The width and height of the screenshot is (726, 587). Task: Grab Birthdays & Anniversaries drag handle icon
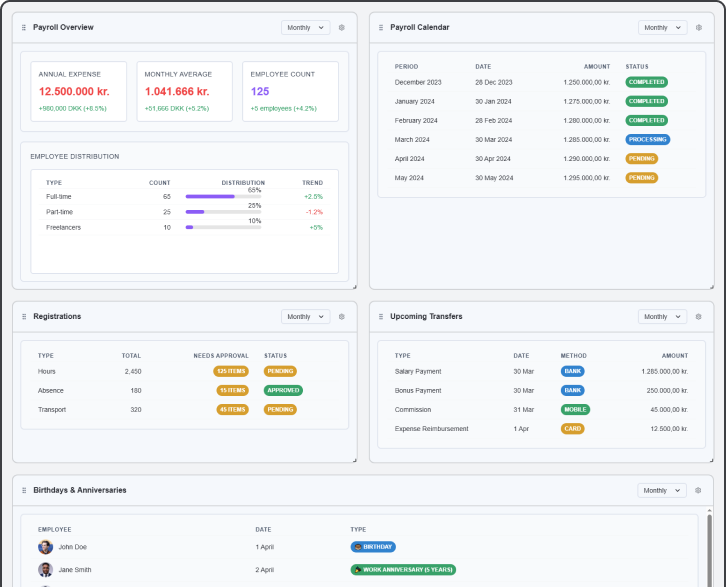pos(24,490)
